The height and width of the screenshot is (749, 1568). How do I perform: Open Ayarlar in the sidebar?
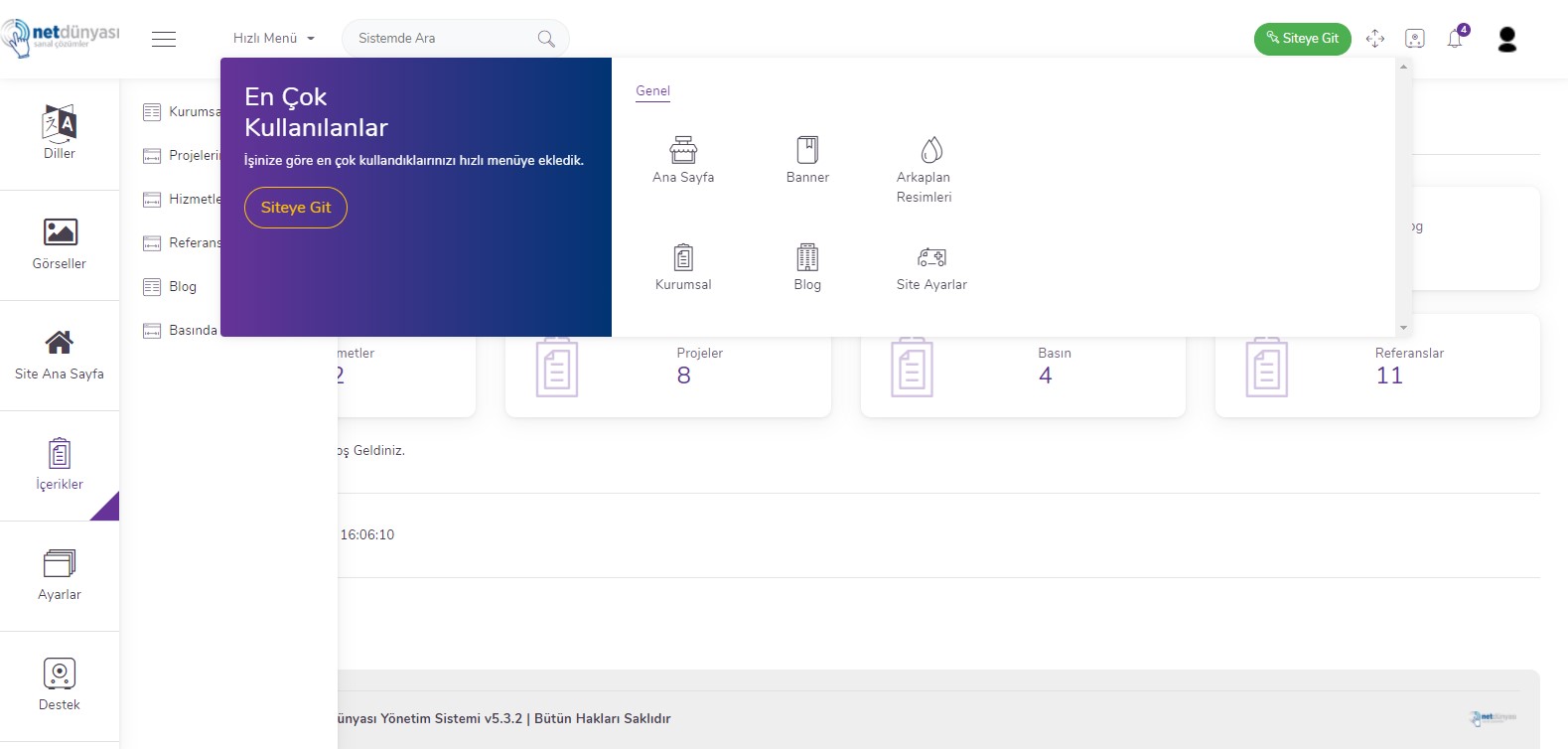(60, 575)
